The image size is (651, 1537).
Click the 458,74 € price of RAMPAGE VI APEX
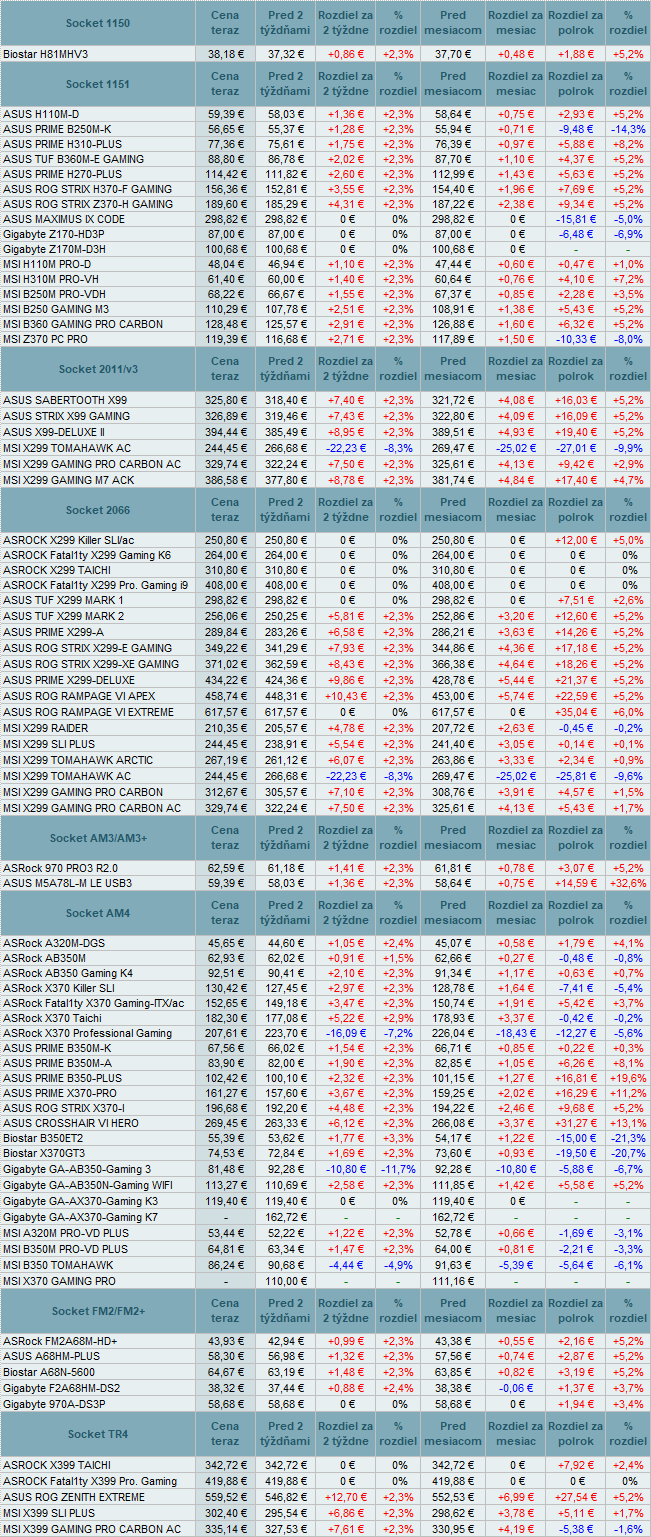[225, 695]
